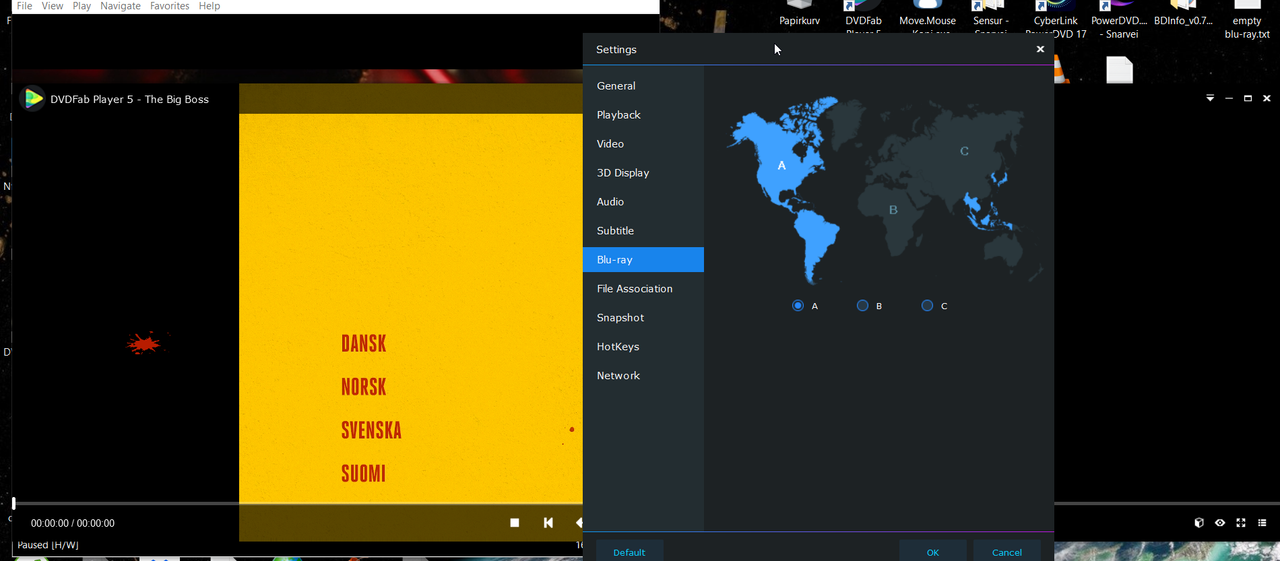The image size is (1280, 561).
Task: Click region A on the world map
Action: coord(782,166)
